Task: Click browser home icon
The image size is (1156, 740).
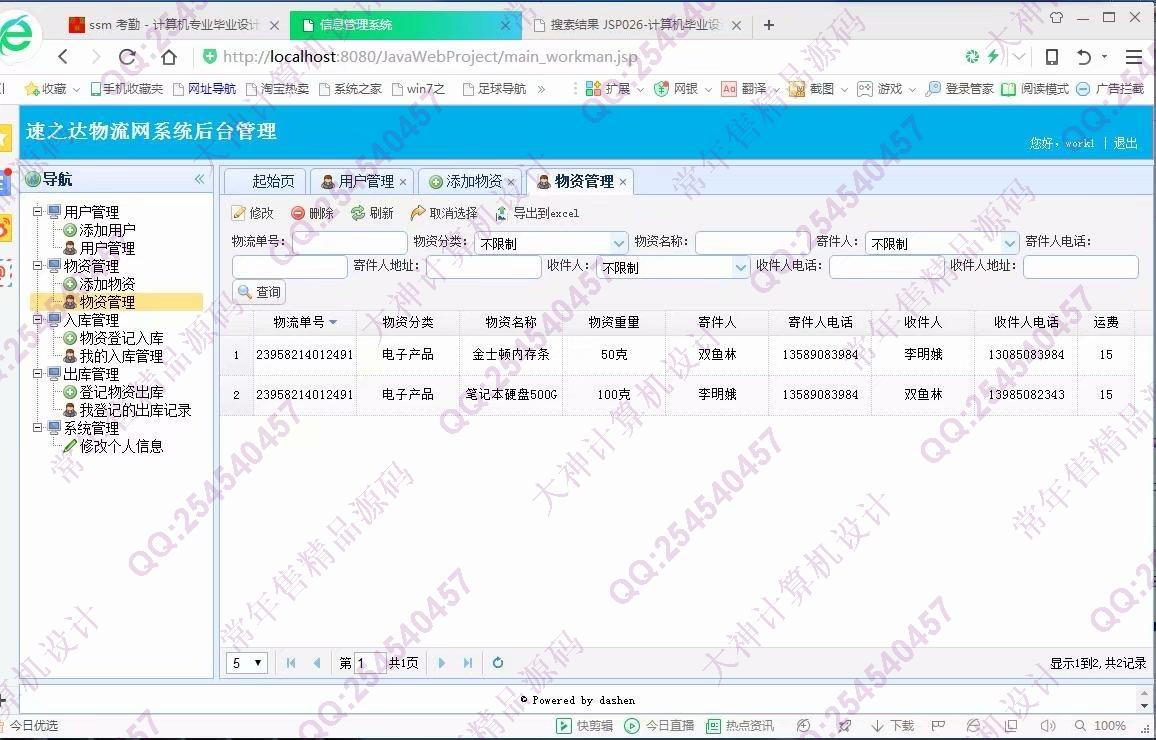Action: [169, 57]
